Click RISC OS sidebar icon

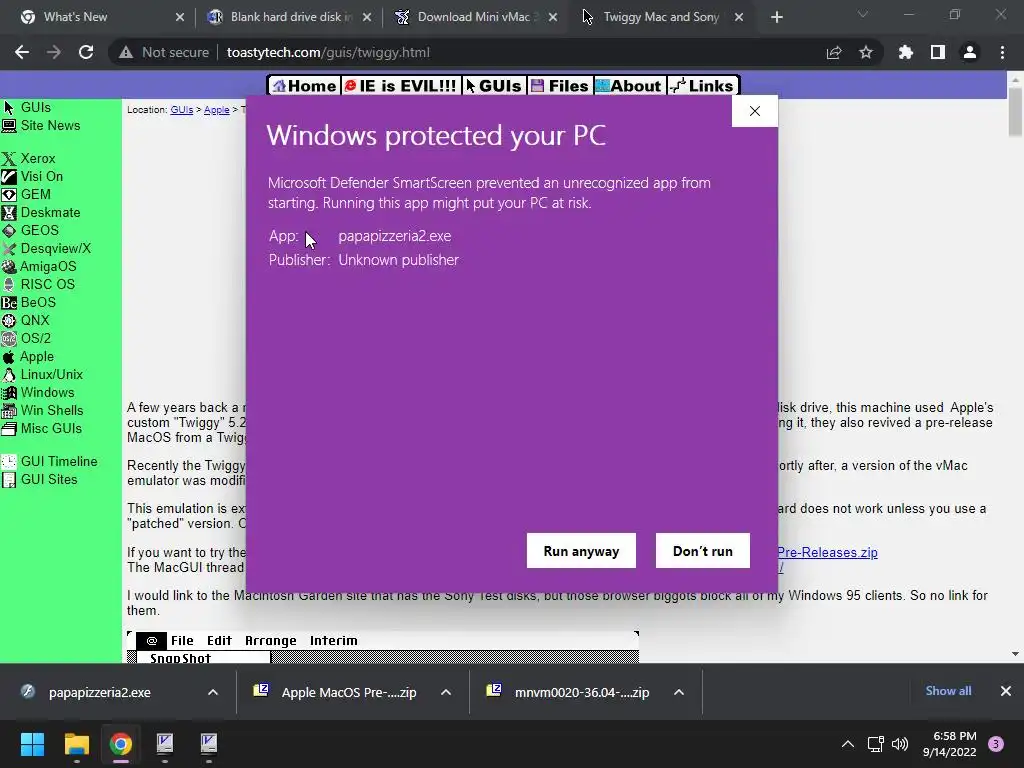8,284
